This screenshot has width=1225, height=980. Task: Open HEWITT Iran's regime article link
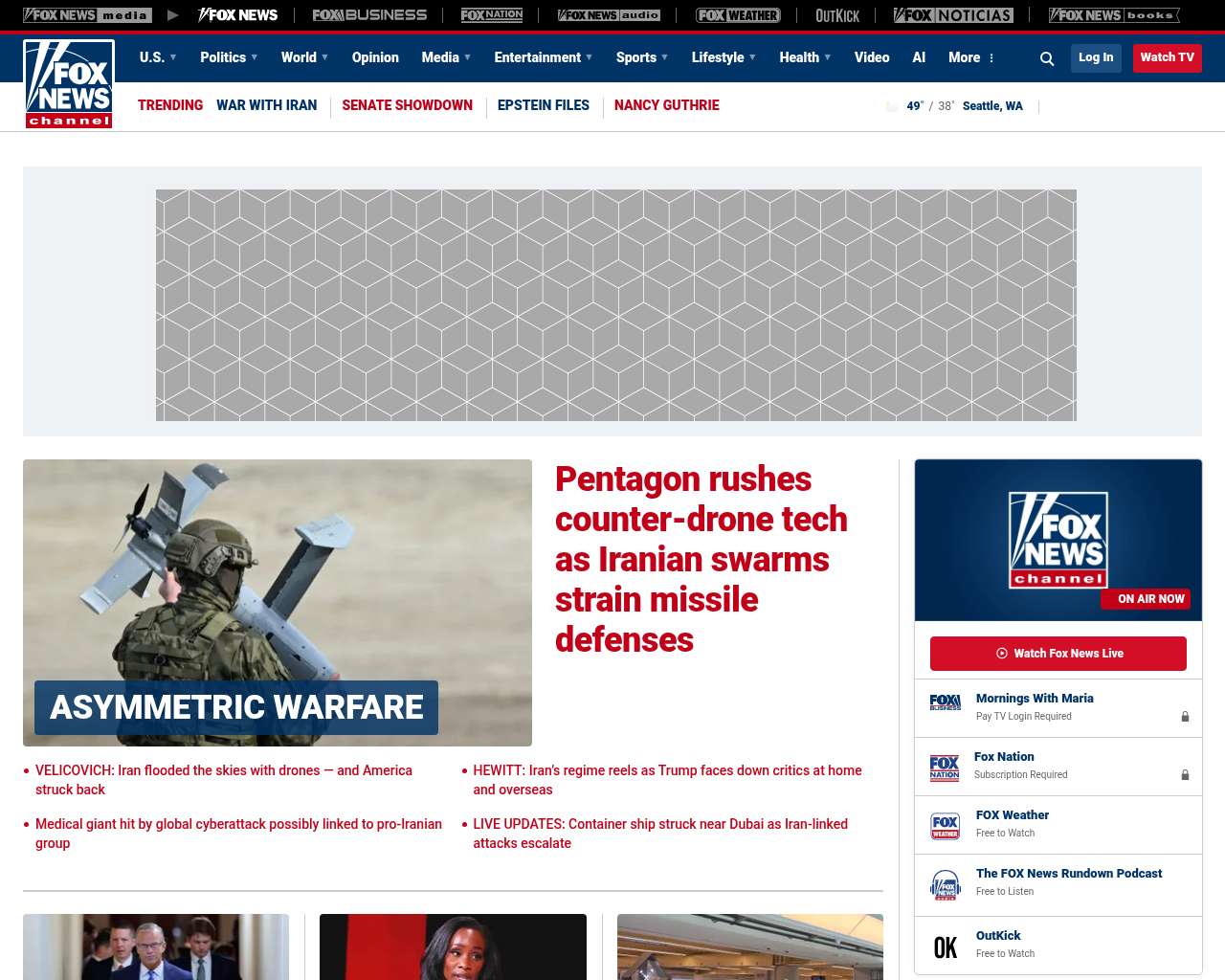(667, 780)
